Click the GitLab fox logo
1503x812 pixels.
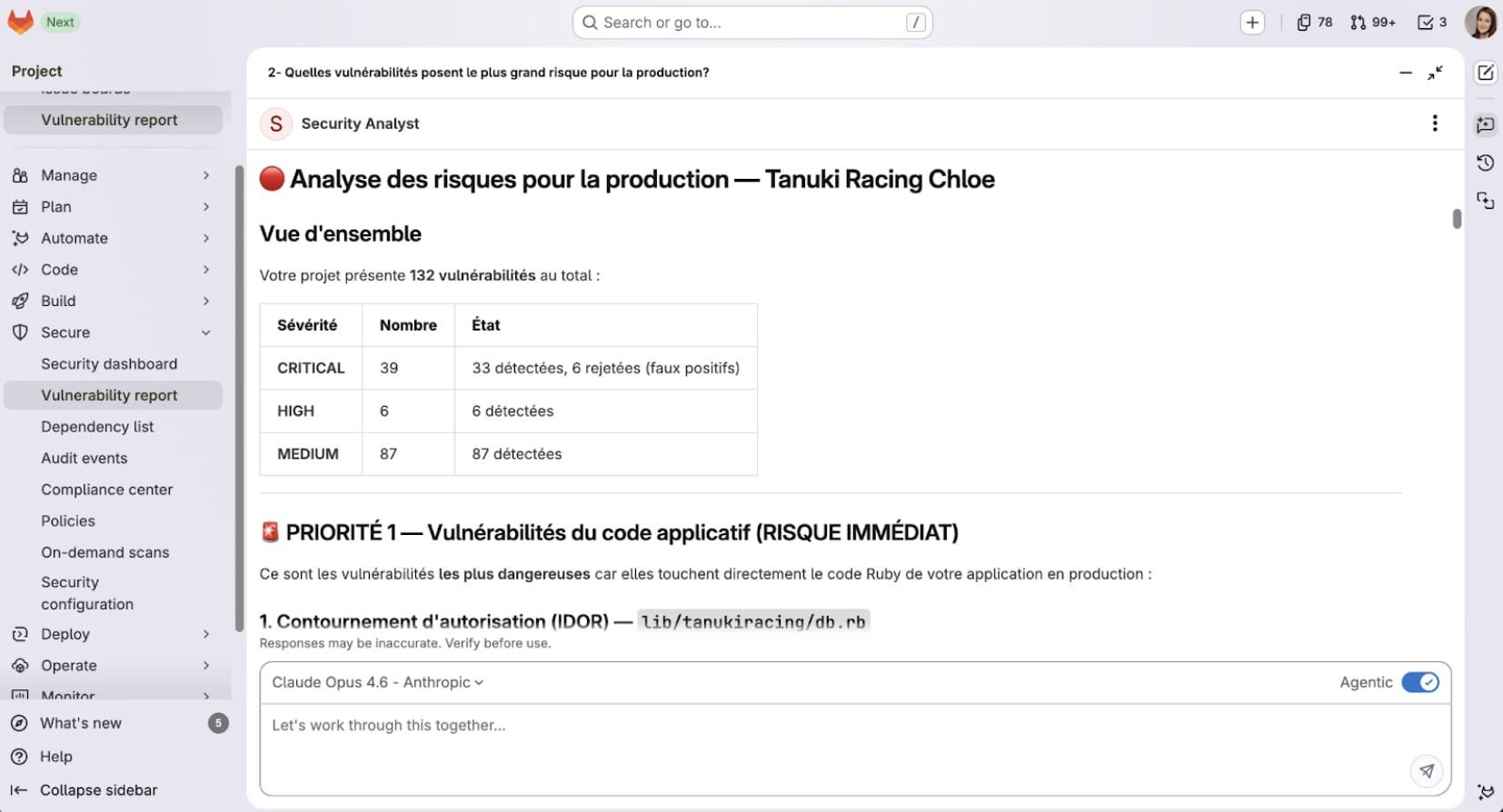(20, 22)
